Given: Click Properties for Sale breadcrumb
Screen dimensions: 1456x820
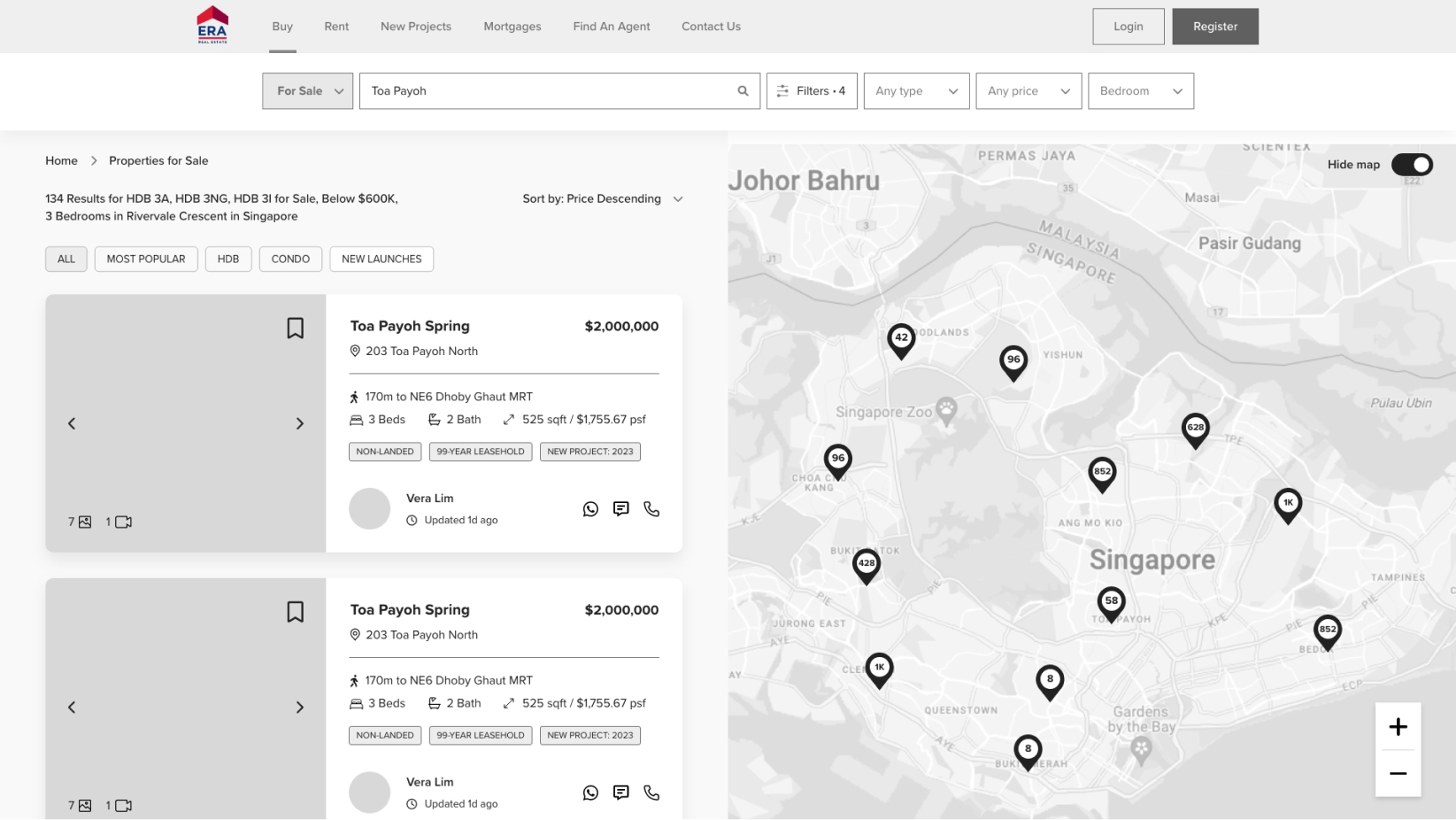Looking at the screenshot, I should (x=158, y=160).
